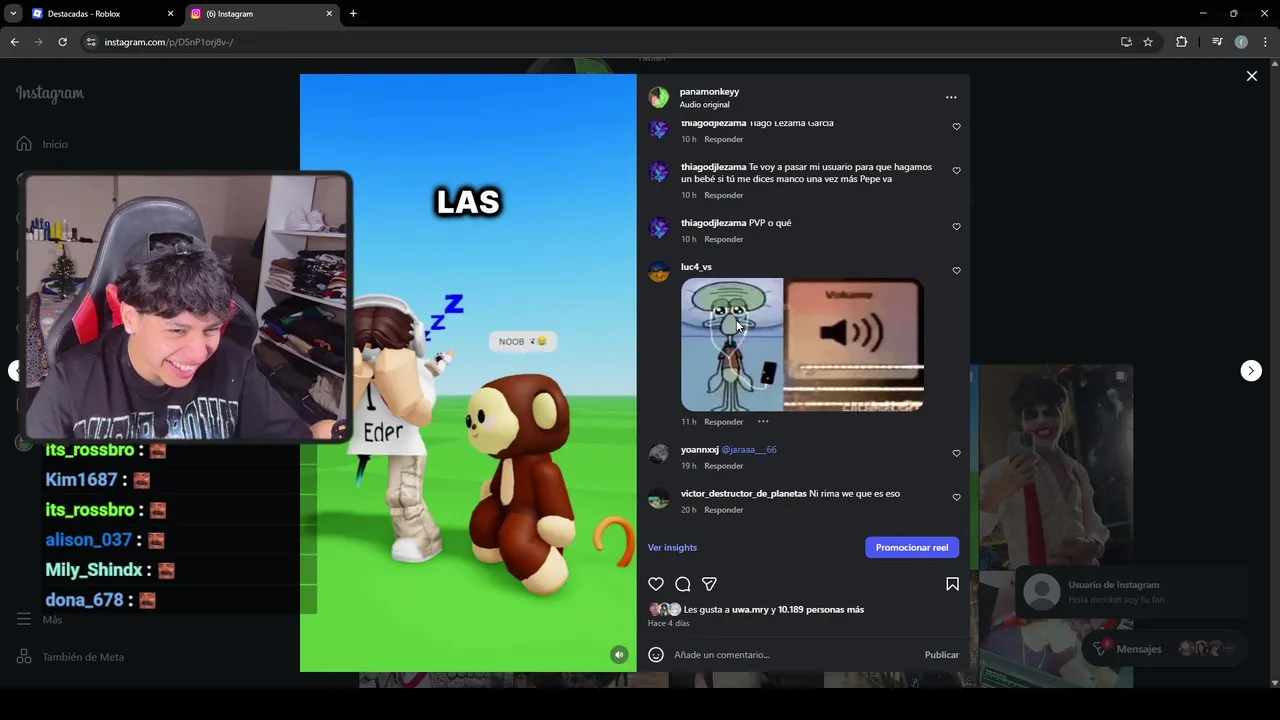Close the Instagram tab
The height and width of the screenshot is (720, 1280).
tap(329, 14)
